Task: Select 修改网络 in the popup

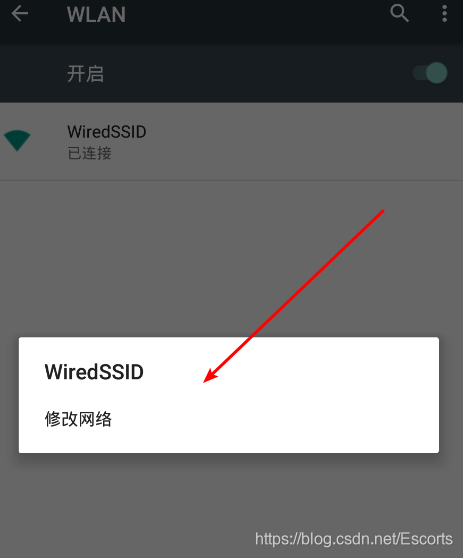Action: pyautogui.click(x=78, y=419)
